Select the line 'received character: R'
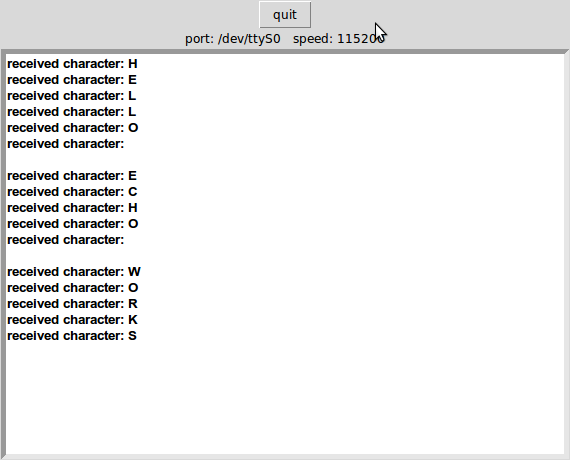 click(72, 304)
